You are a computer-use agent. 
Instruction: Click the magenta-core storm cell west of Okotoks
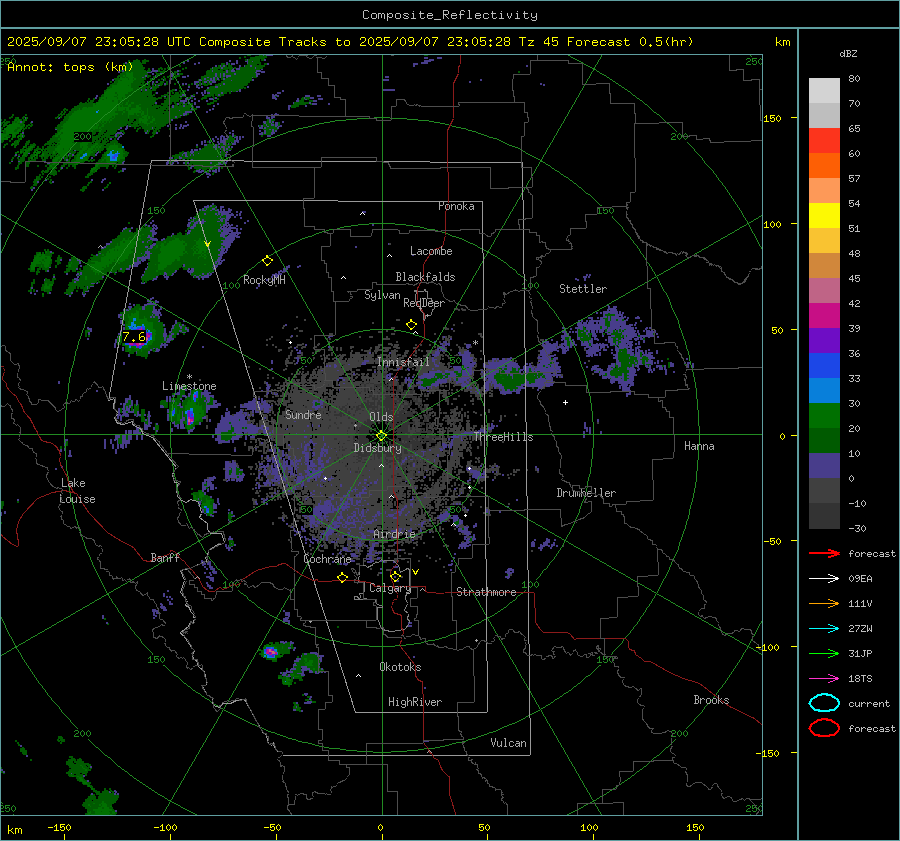click(271, 652)
